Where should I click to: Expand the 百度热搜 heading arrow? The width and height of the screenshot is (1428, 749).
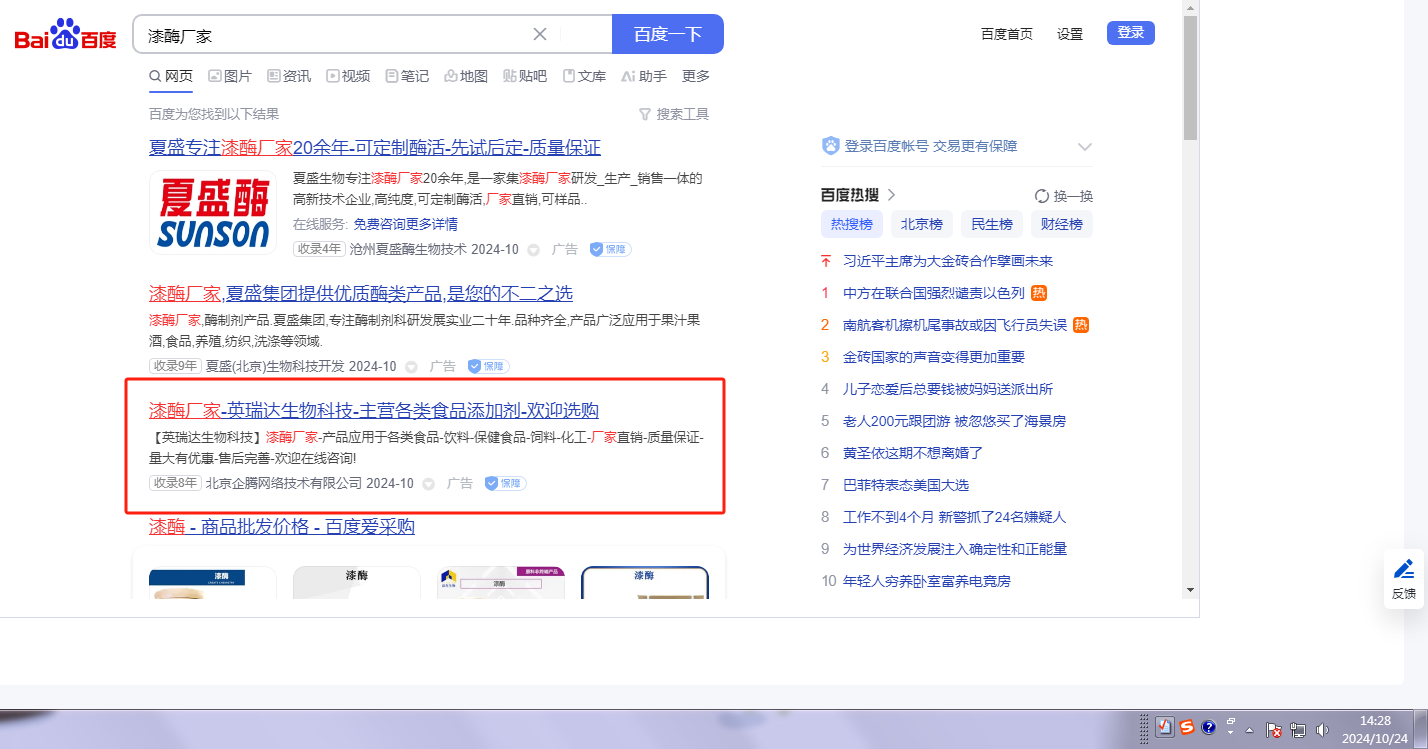(x=891, y=195)
